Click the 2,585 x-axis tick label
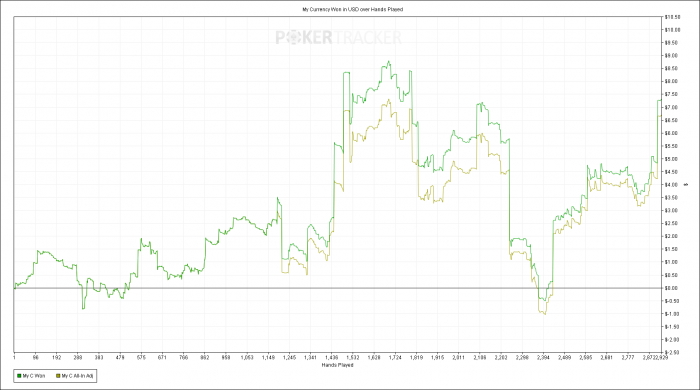Screen dimensions: 700x390 click(x=585, y=357)
